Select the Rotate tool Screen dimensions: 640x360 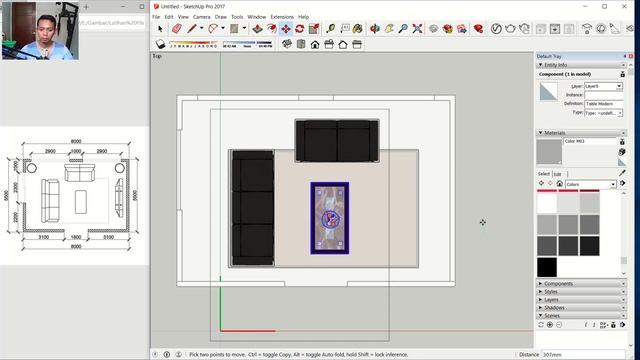(x=300, y=29)
